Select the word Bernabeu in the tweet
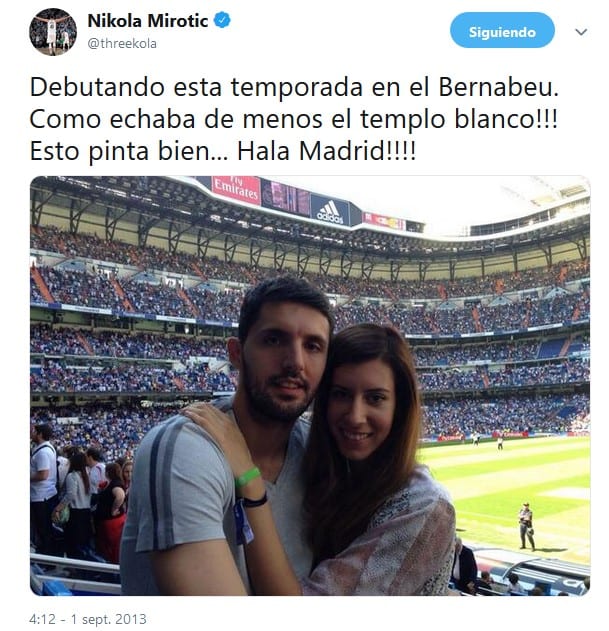Screen dimensions: 609x631 [x=498, y=87]
